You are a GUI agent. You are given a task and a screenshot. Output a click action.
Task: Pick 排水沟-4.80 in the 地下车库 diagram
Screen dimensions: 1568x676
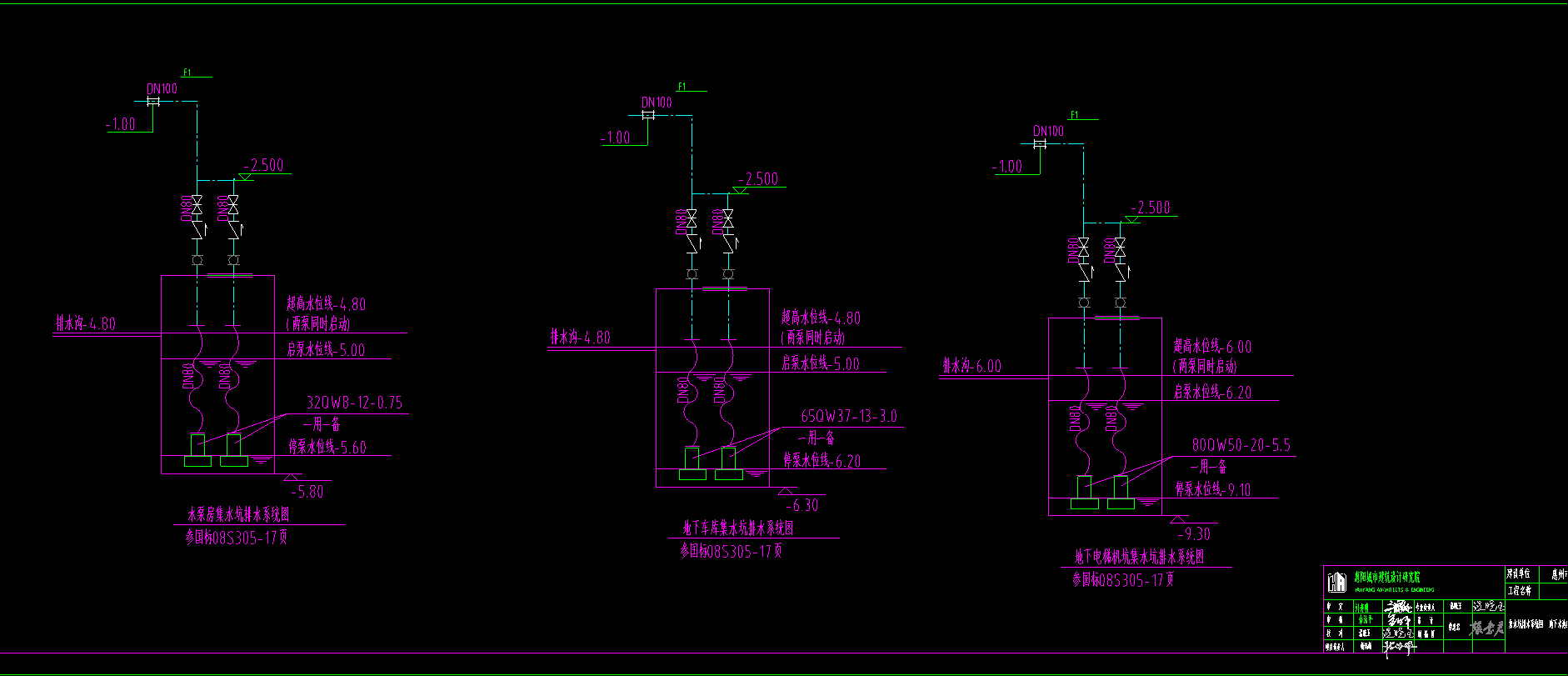(x=580, y=337)
